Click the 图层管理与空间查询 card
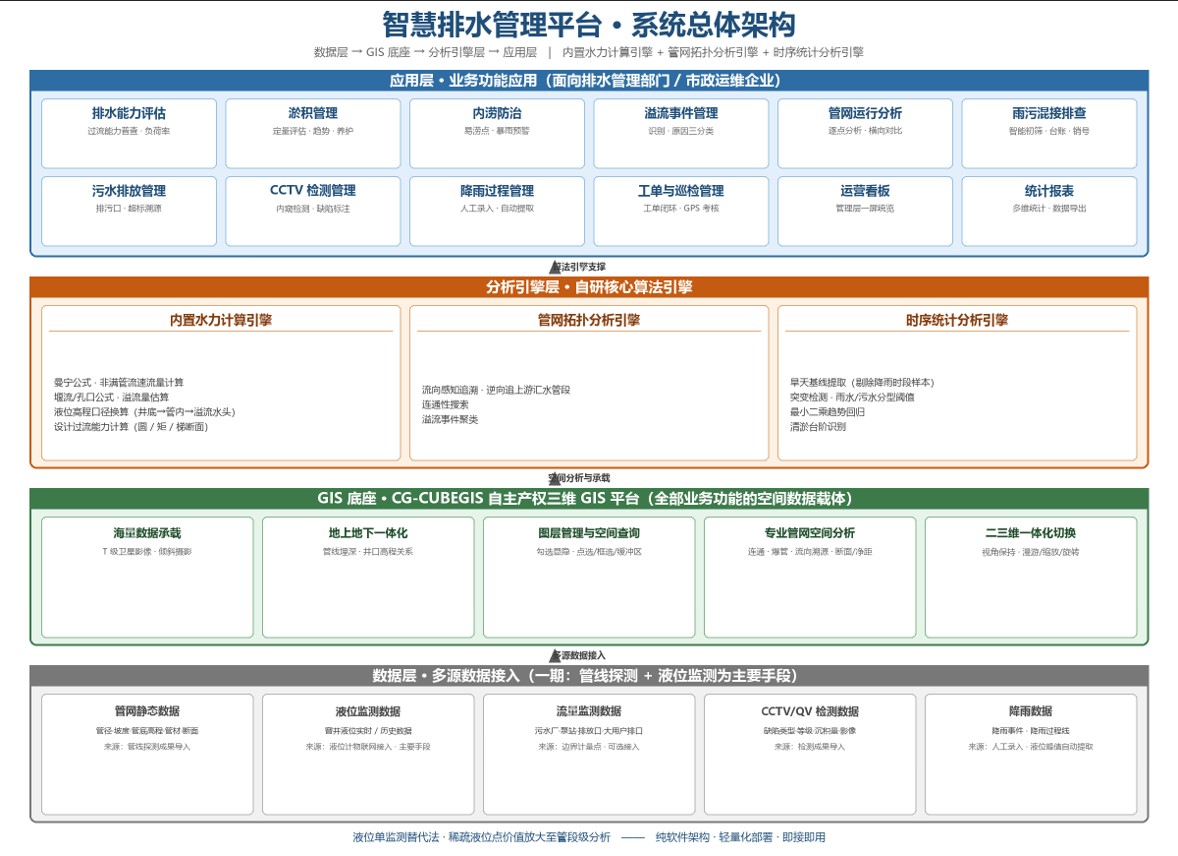1178x856 pixels. (x=589, y=577)
